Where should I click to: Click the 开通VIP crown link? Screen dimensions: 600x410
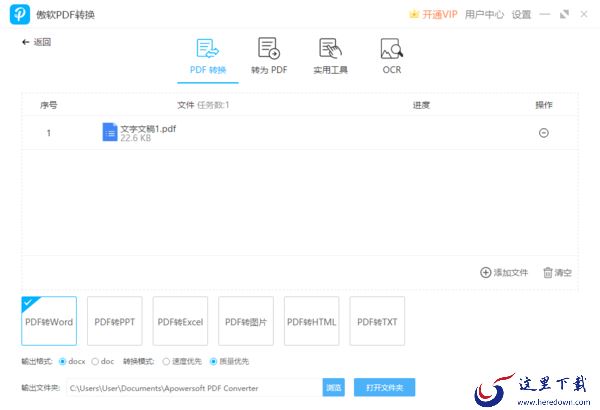tap(433, 15)
